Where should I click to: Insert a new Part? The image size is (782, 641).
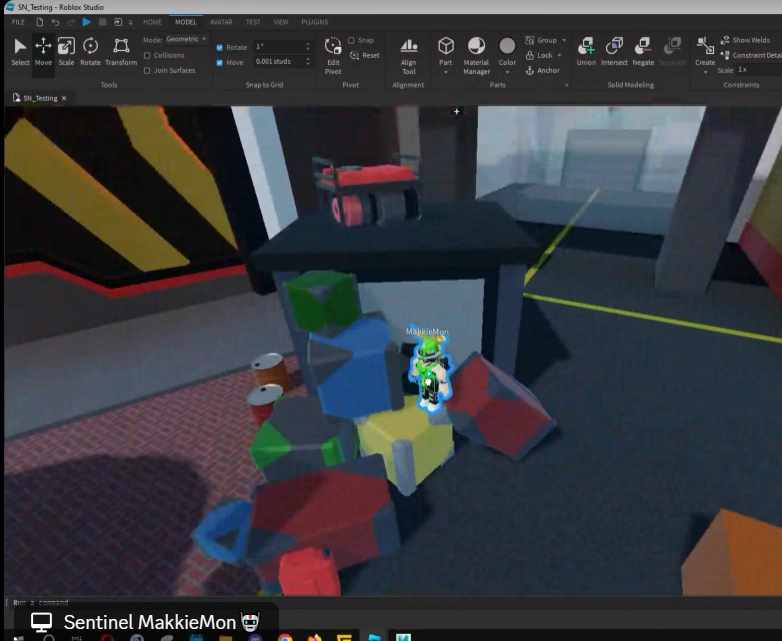445,51
